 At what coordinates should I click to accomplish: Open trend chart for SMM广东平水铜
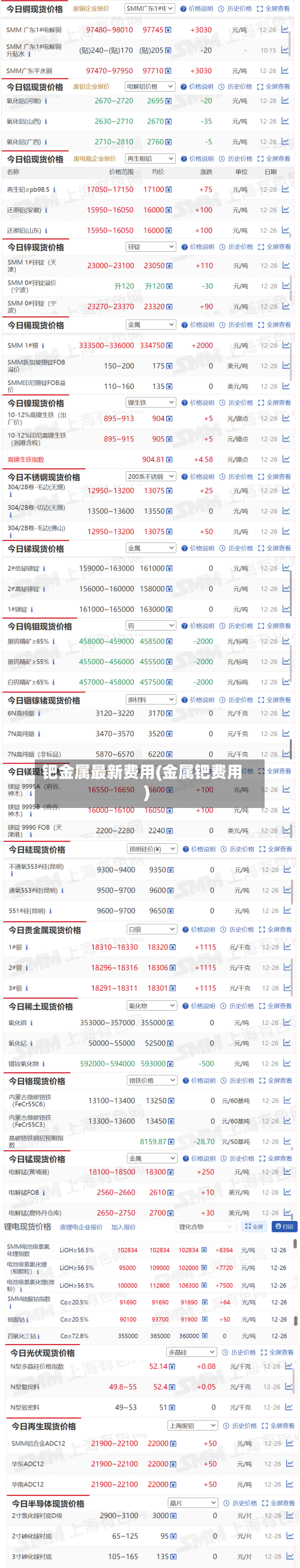[285, 71]
